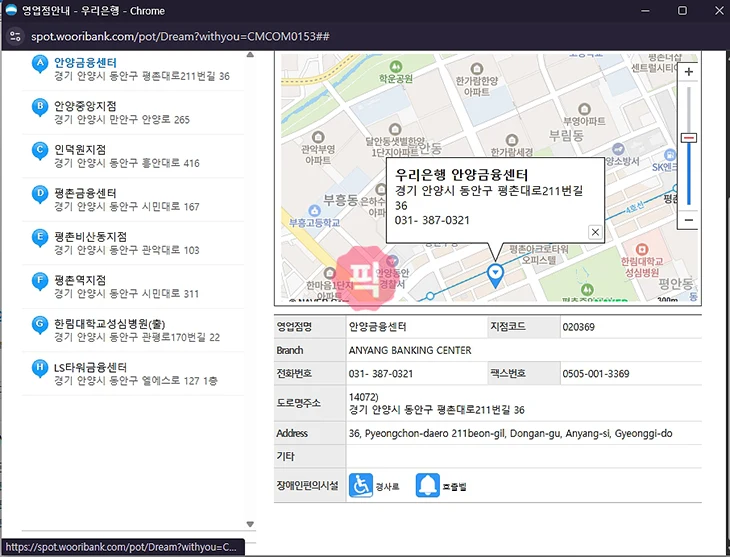Click the address bar URL spot.wooribank.com
Screen dimensions: 730x557
(x=180, y=37)
